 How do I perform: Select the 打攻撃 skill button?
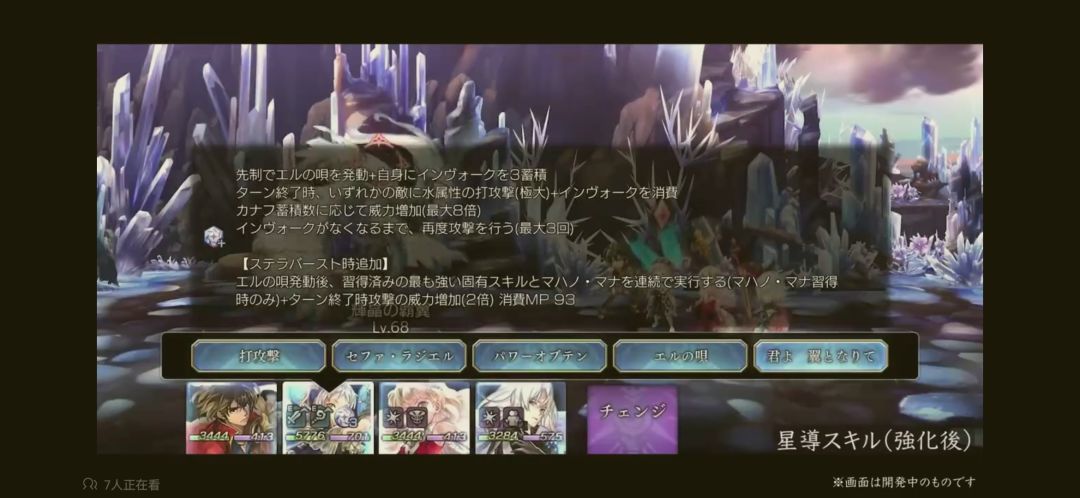(x=258, y=356)
